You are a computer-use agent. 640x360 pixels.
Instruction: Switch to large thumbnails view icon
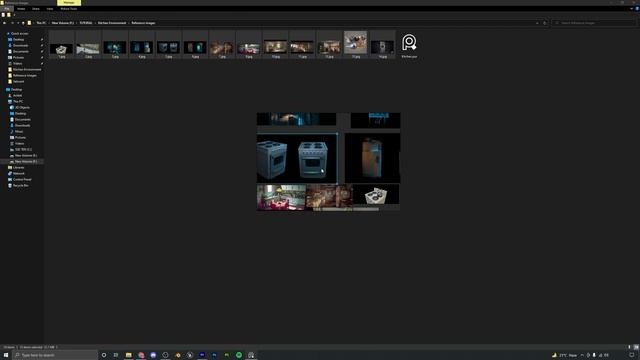[x=636, y=347]
